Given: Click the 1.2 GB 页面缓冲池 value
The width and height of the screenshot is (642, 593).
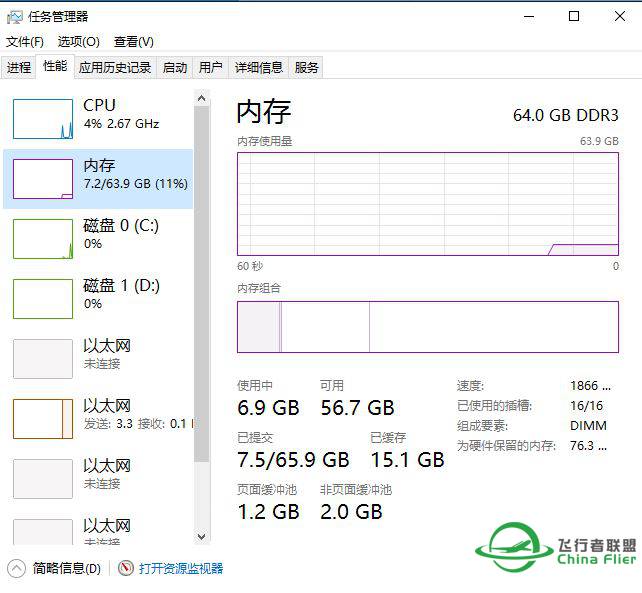Looking at the screenshot, I should (268, 512).
